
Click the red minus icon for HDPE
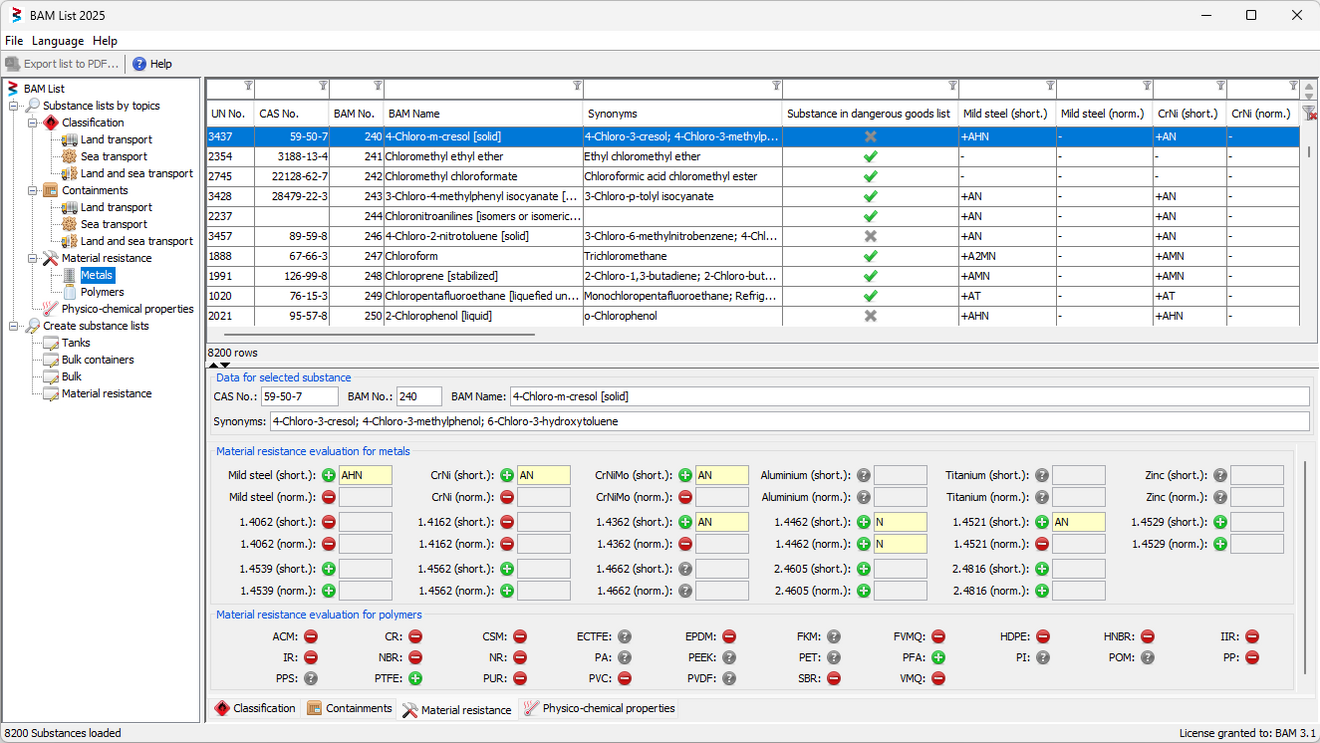click(x=1043, y=636)
